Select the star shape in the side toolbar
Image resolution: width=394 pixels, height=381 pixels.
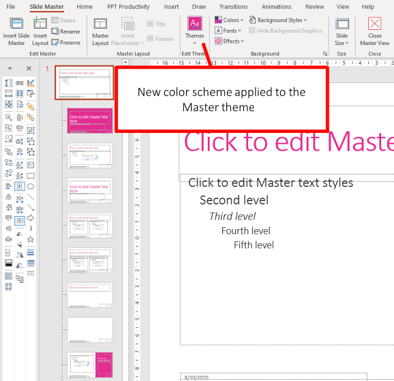pos(30,239)
